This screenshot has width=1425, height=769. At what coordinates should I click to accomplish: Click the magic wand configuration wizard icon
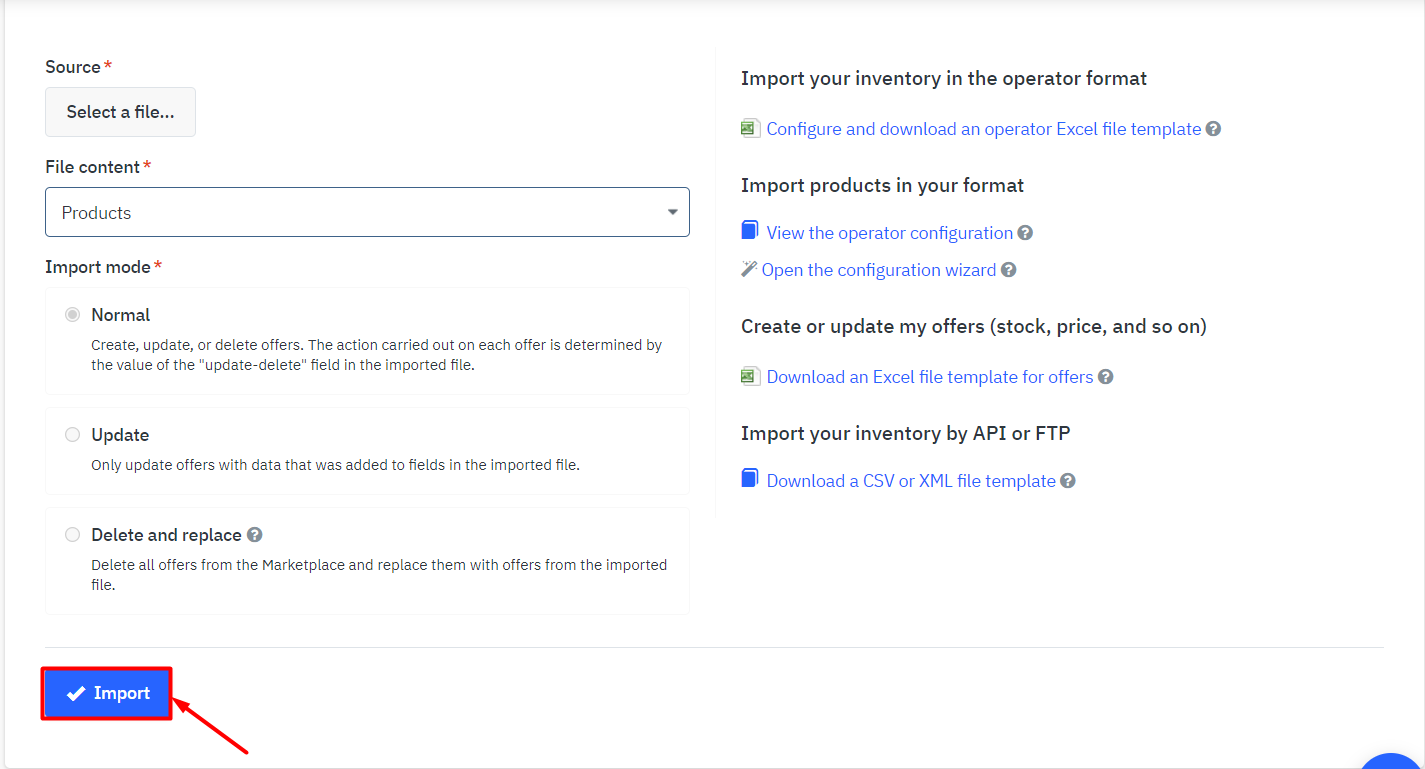pos(749,269)
